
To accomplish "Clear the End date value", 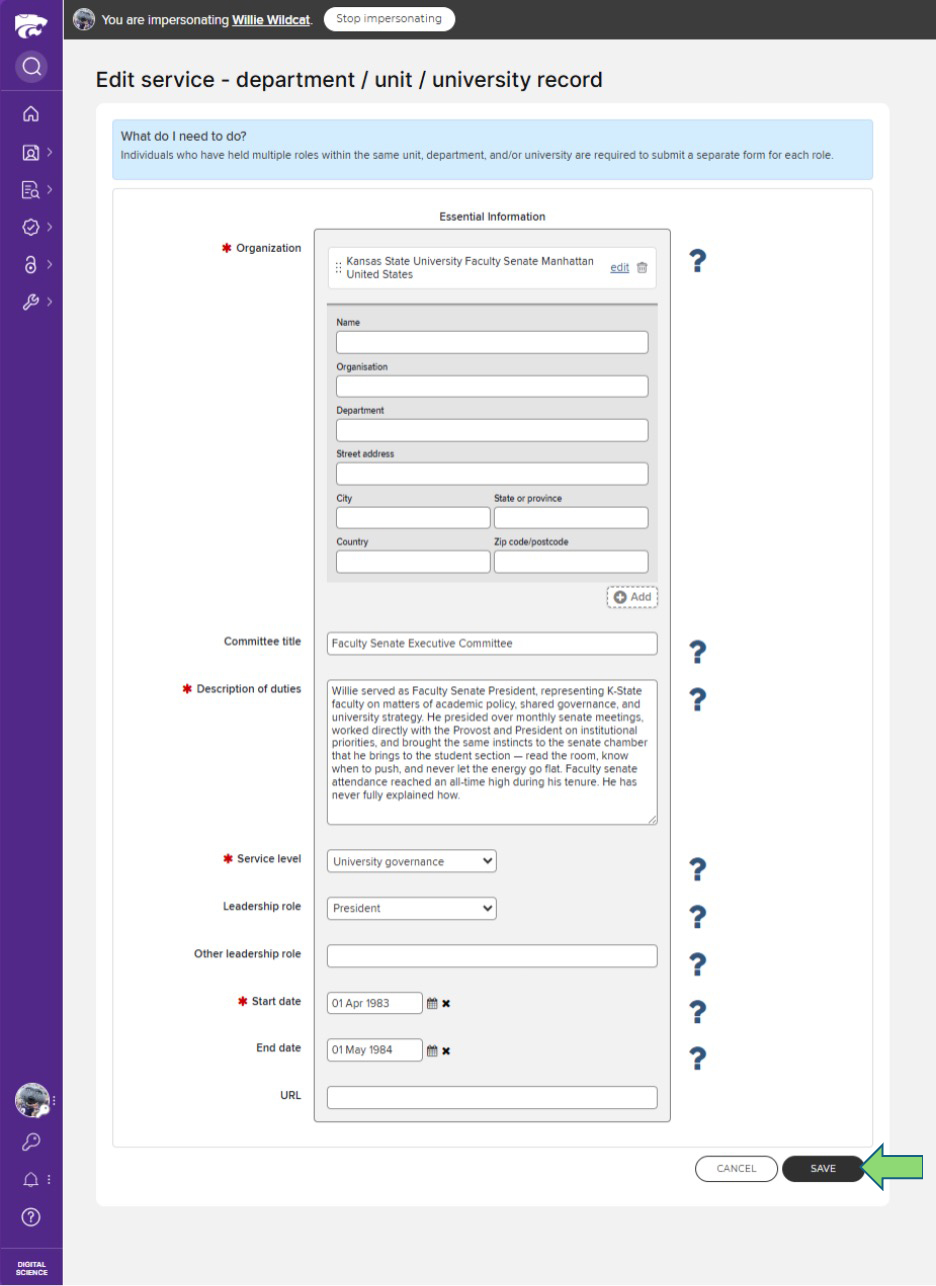I will pos(446,1051).
